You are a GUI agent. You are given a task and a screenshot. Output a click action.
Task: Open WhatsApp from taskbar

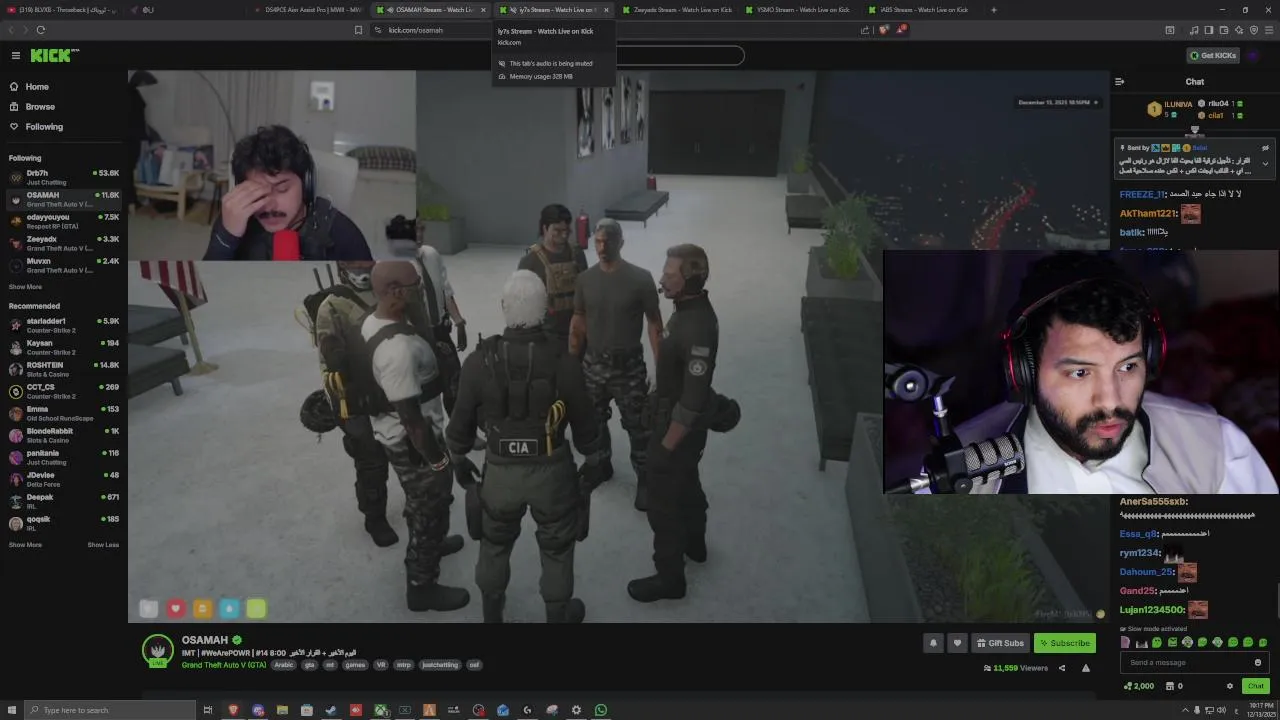[601, 710]
